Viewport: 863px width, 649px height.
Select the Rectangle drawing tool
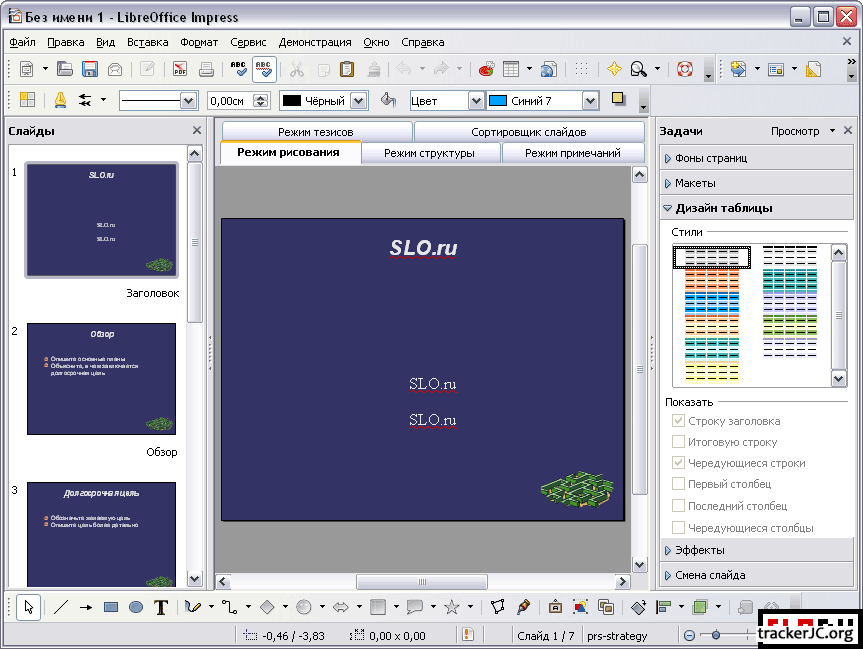[x=111, y=607]
